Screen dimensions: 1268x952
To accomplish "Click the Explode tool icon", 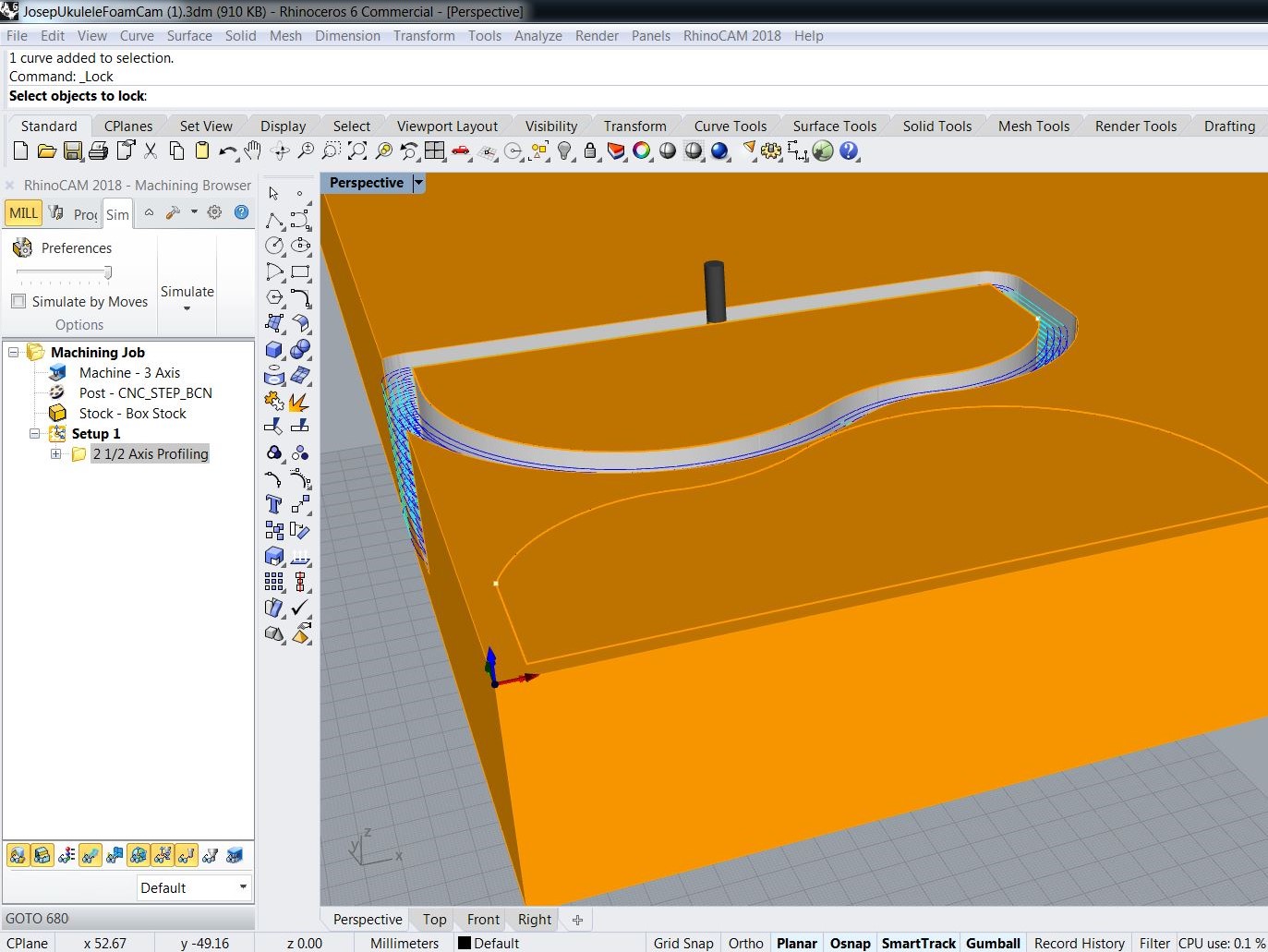I will click(x=300, y=402).
